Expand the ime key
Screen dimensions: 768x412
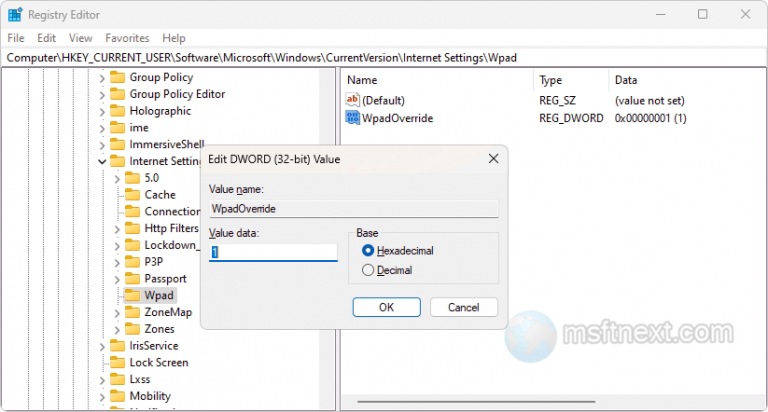point(102,128)
